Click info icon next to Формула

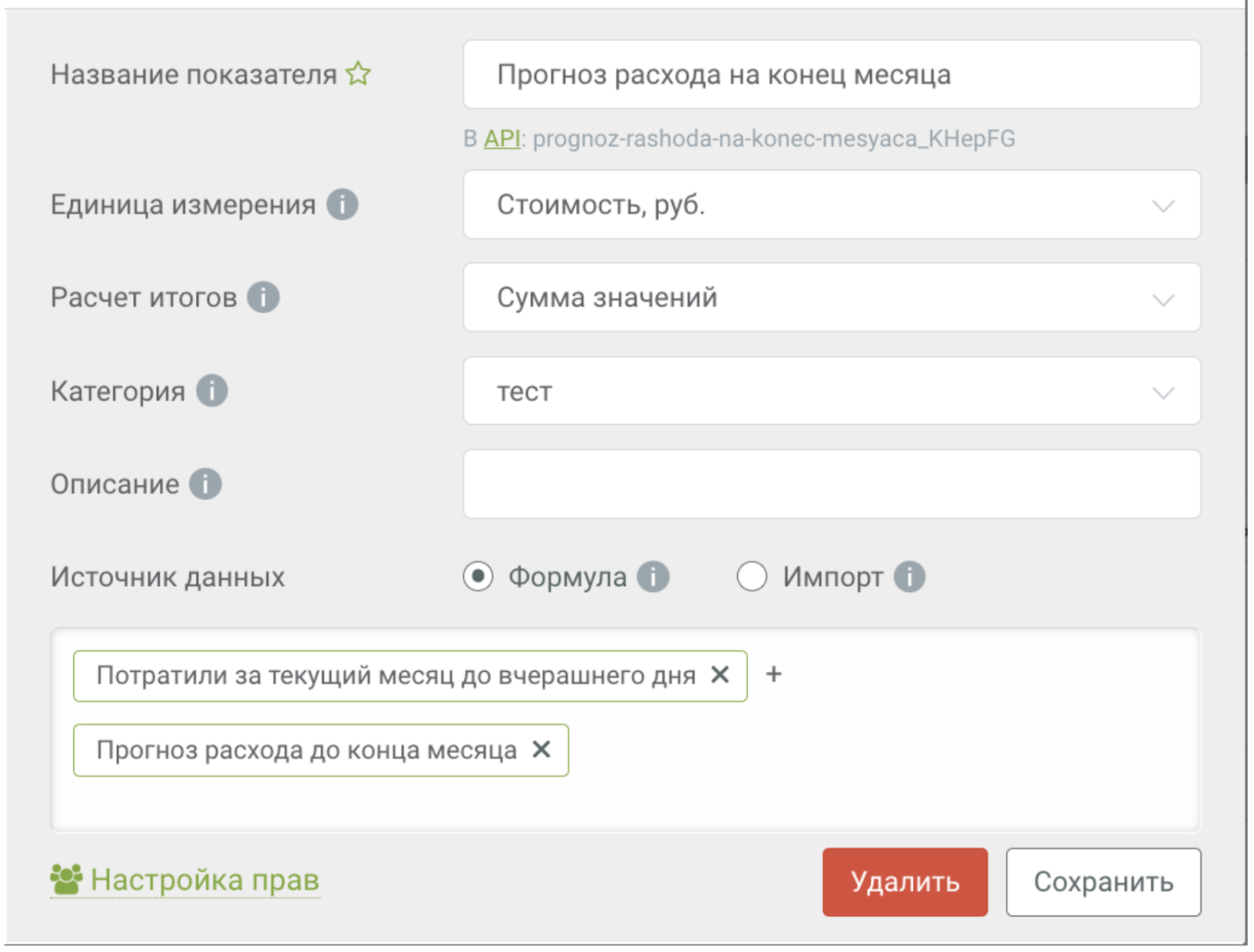[x=654, y=576]
